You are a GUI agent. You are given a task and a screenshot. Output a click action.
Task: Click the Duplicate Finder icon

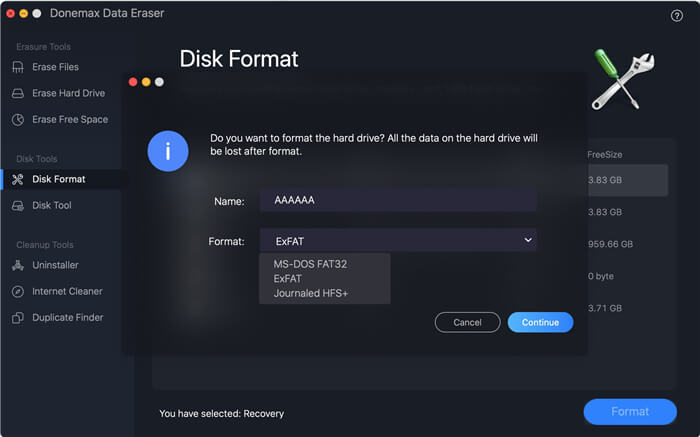(18, 318)
